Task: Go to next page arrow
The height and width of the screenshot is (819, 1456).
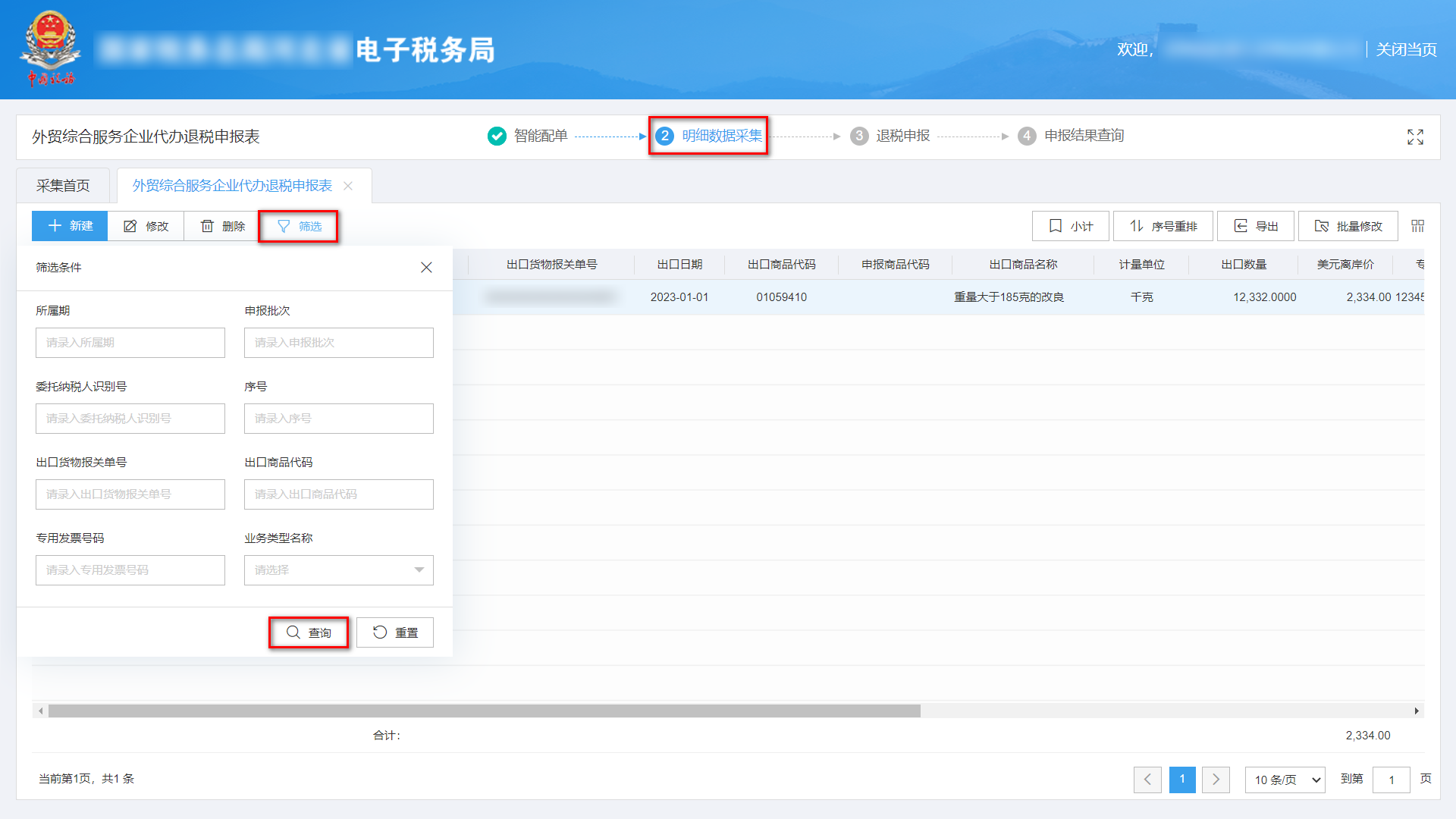Action: [x=1216, y=780]
